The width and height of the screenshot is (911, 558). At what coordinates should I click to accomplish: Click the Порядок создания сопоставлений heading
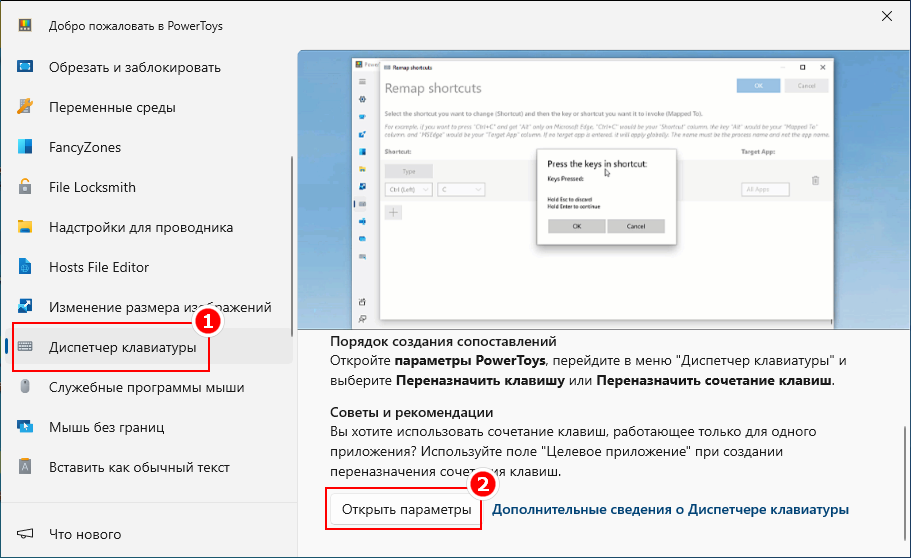[443, 341]
